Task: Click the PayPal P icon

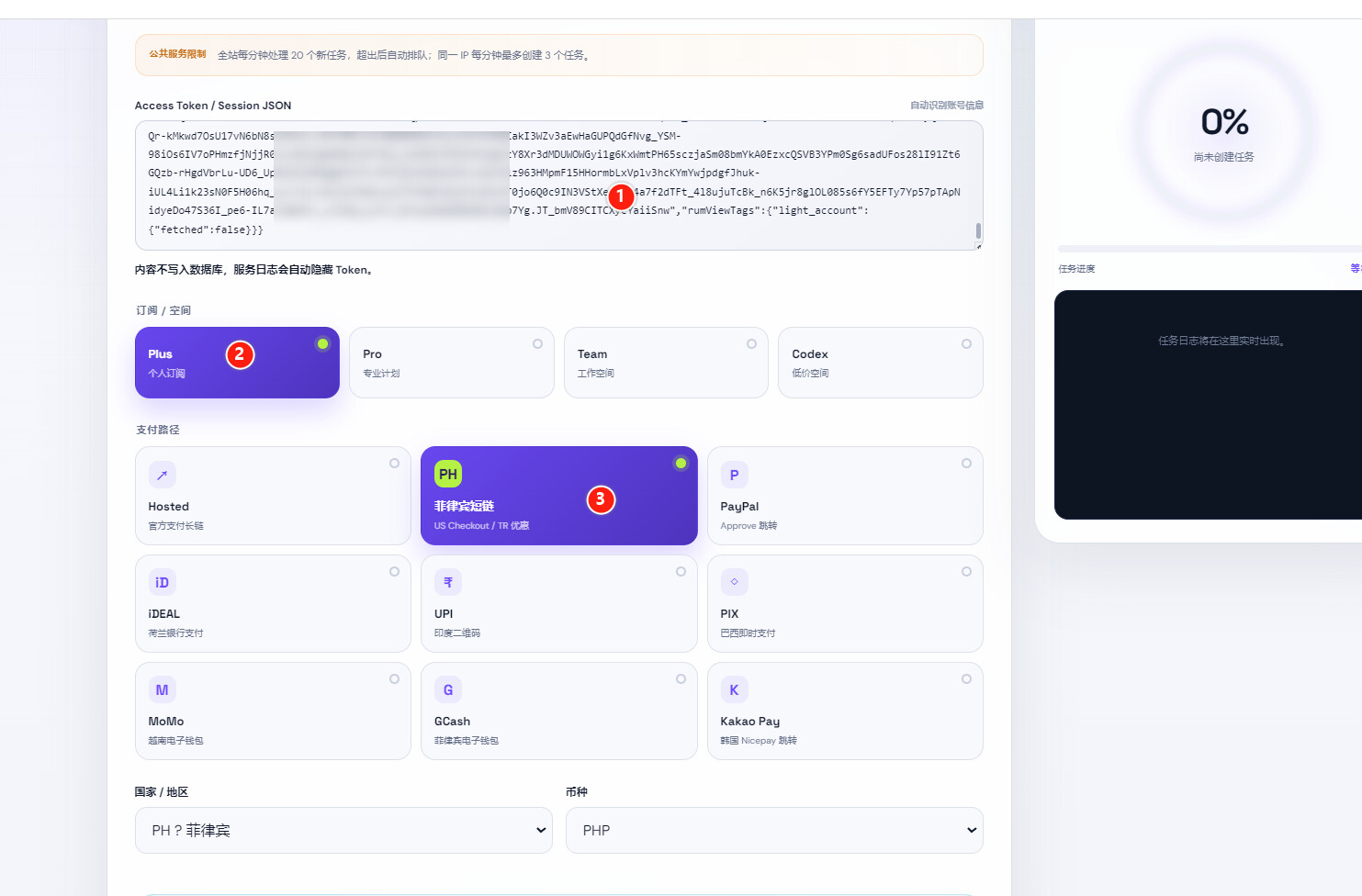Action: (734, 475)
